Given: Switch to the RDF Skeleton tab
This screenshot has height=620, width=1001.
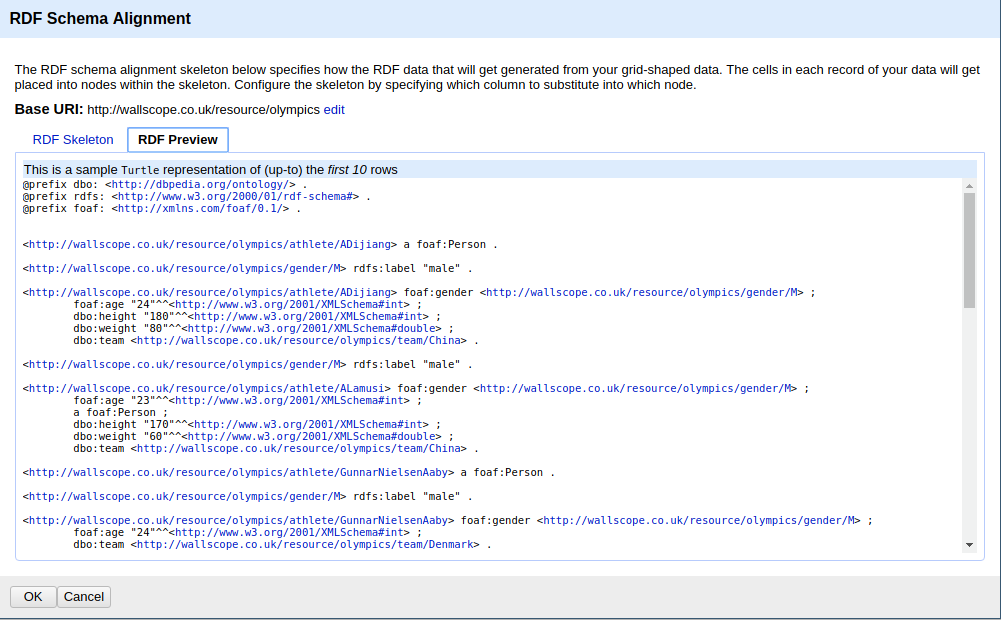Looking at the screenshot, I should 72,140.
